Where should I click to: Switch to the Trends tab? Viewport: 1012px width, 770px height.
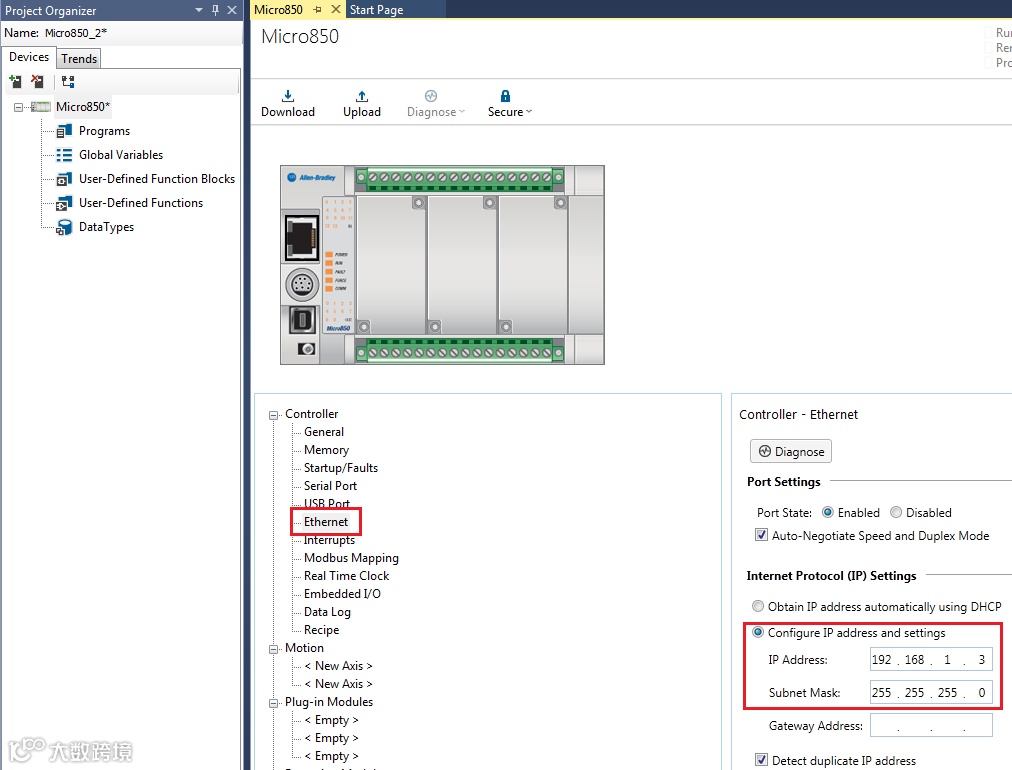79,59
